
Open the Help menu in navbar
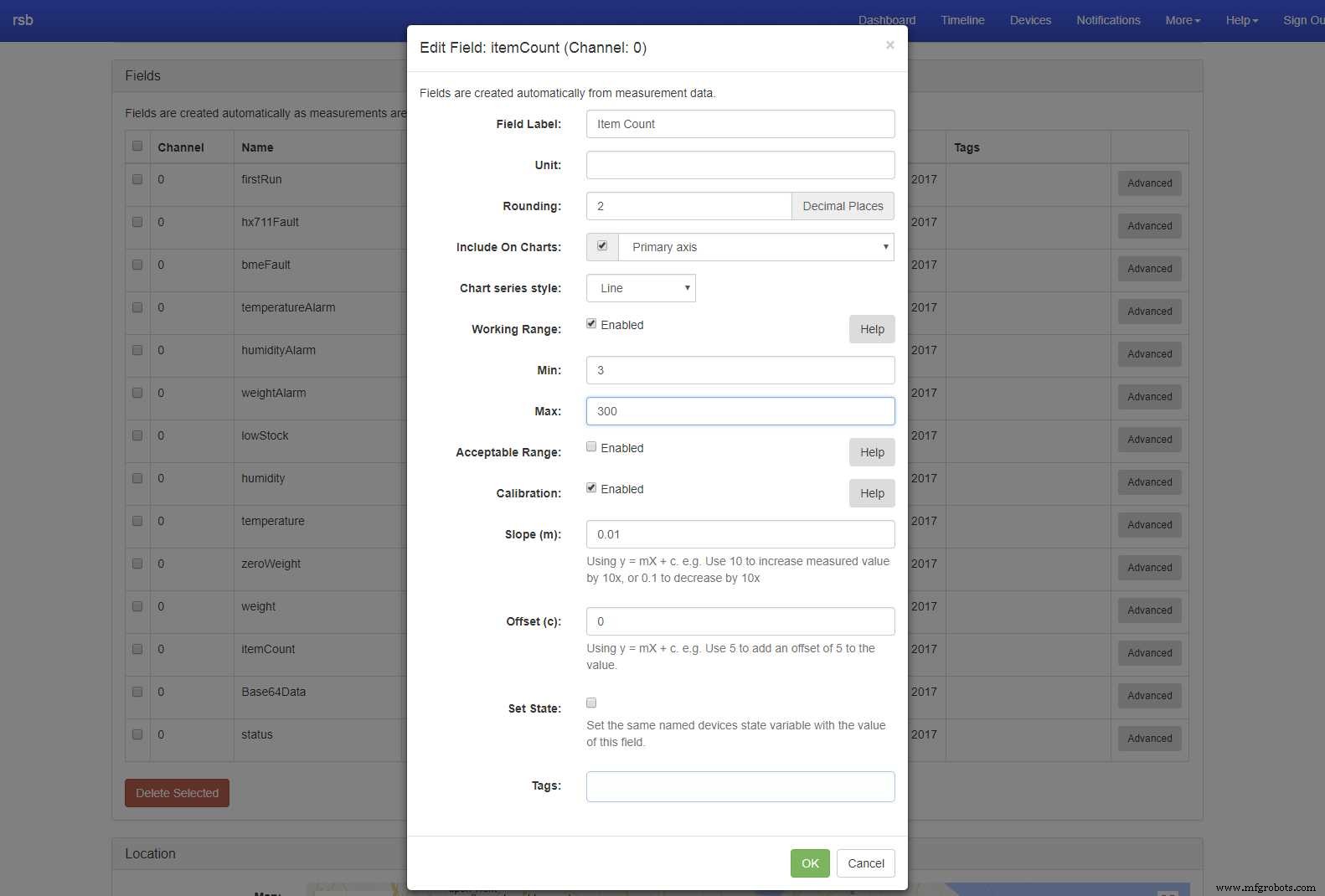(1241, 20)
